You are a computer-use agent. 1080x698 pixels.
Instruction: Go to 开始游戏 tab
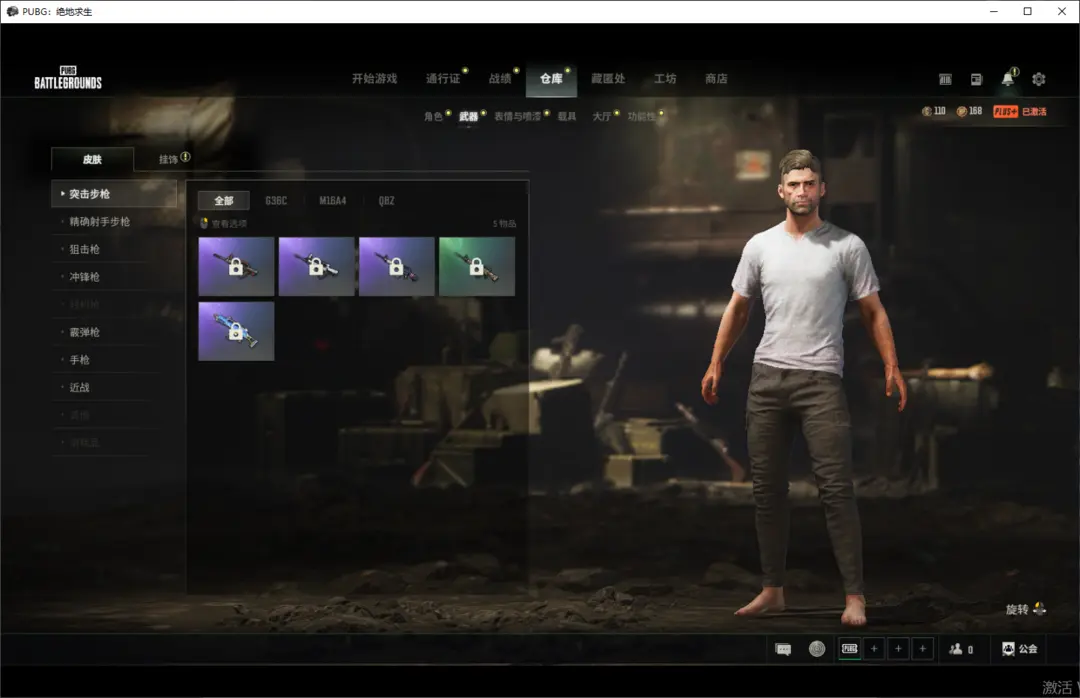375,79
